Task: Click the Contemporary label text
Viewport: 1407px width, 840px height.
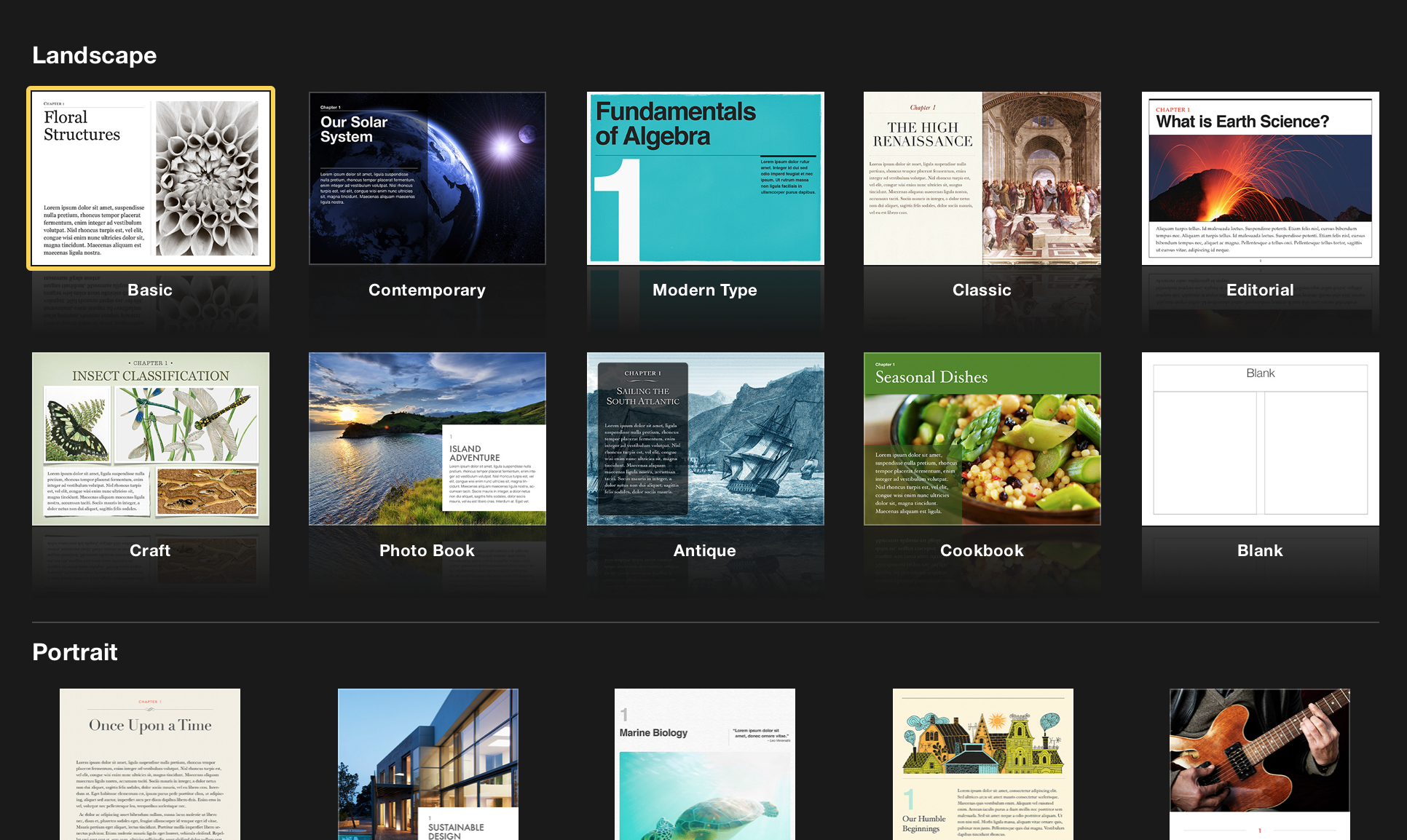Action: [x=427, y=290]
